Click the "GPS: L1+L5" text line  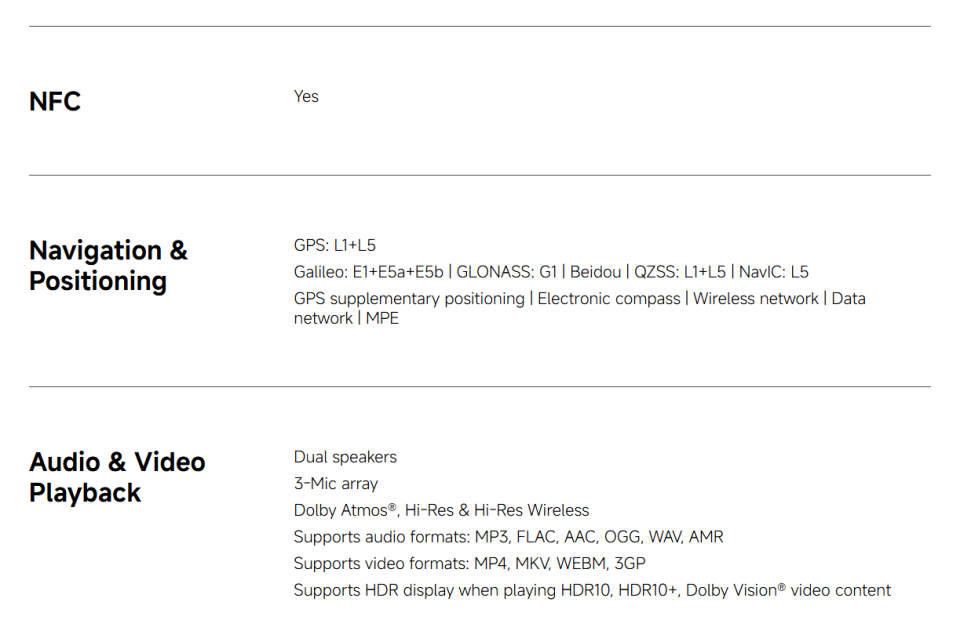335,245
